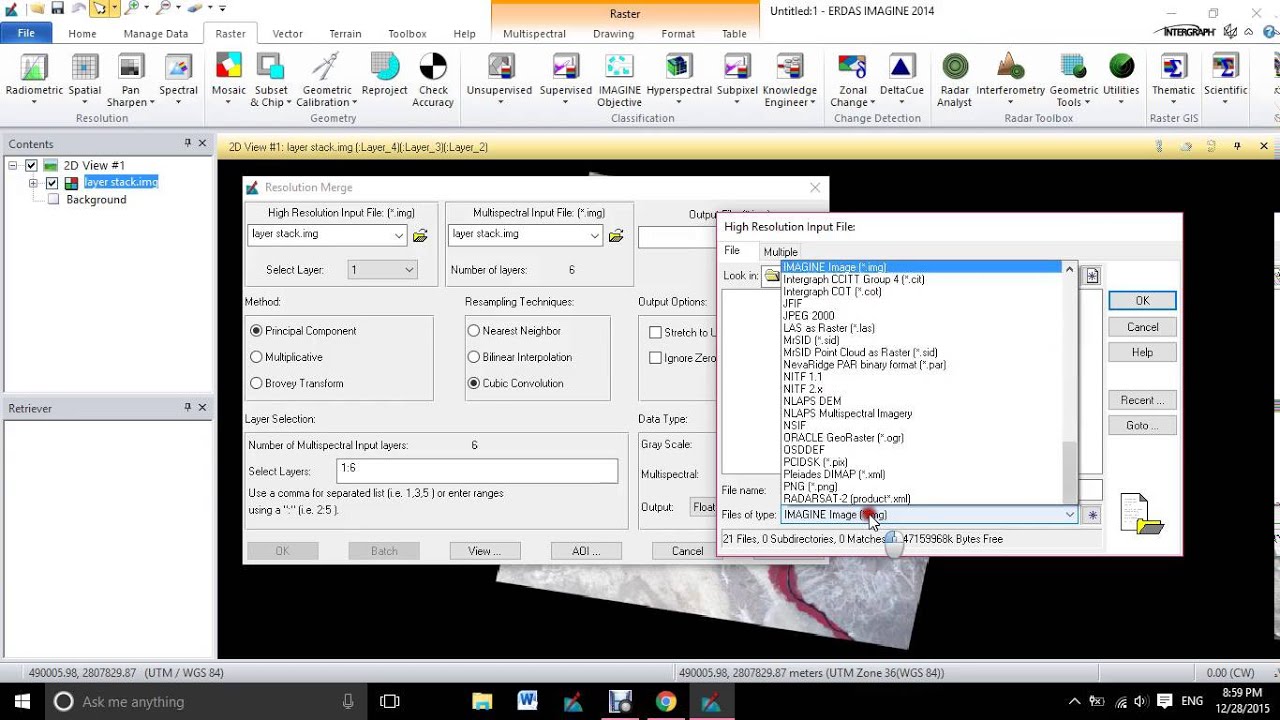This screenshot has width=1280, height=720.
Task: Open Subset & Chip menu
Action: [271, 80]
